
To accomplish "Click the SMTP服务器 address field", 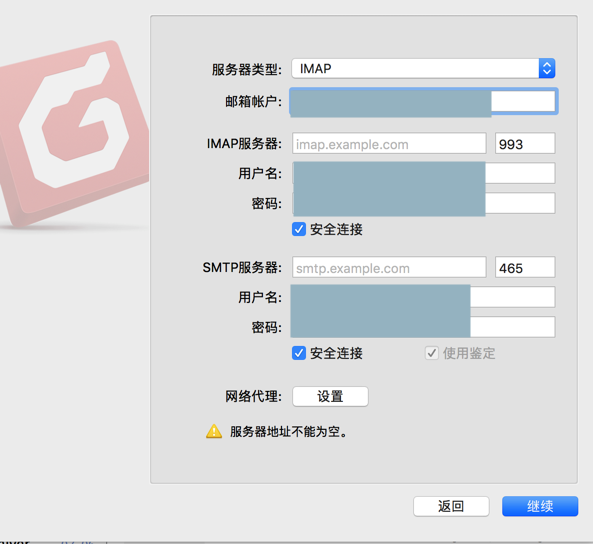I will [x=389, y=267].
